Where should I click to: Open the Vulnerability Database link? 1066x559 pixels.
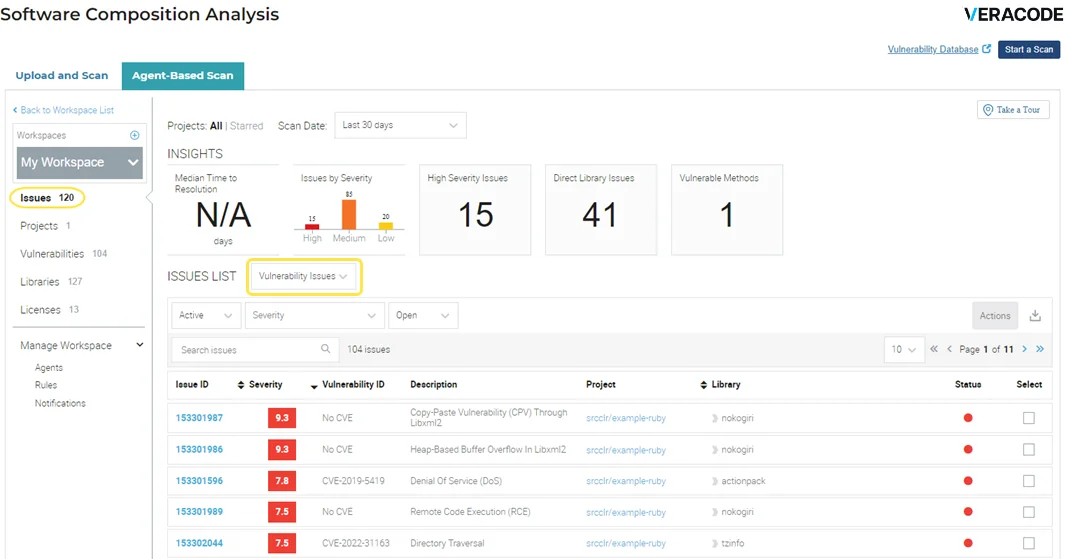[933, 50]
